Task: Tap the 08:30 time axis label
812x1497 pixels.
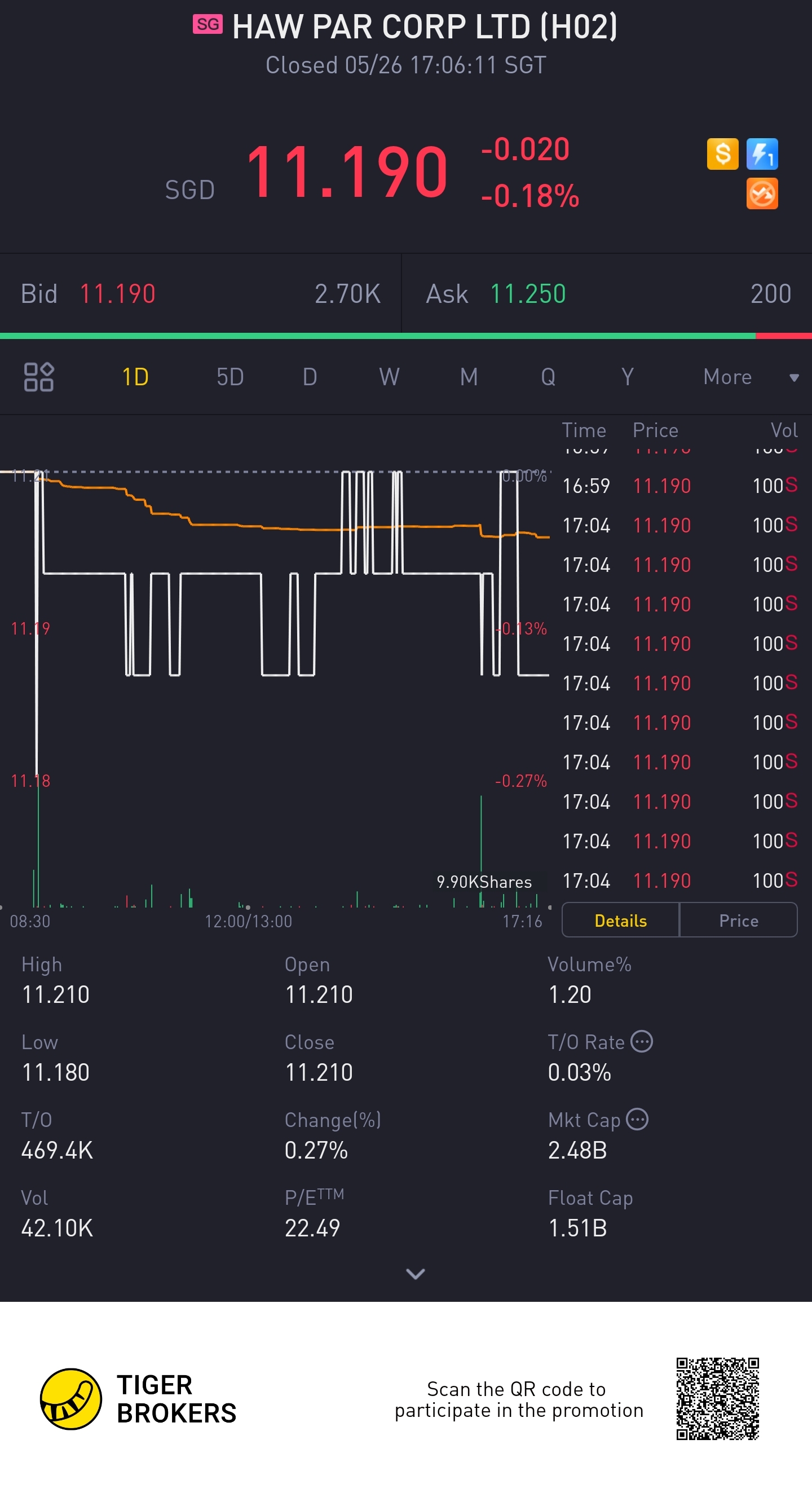Action: [30, 921]
